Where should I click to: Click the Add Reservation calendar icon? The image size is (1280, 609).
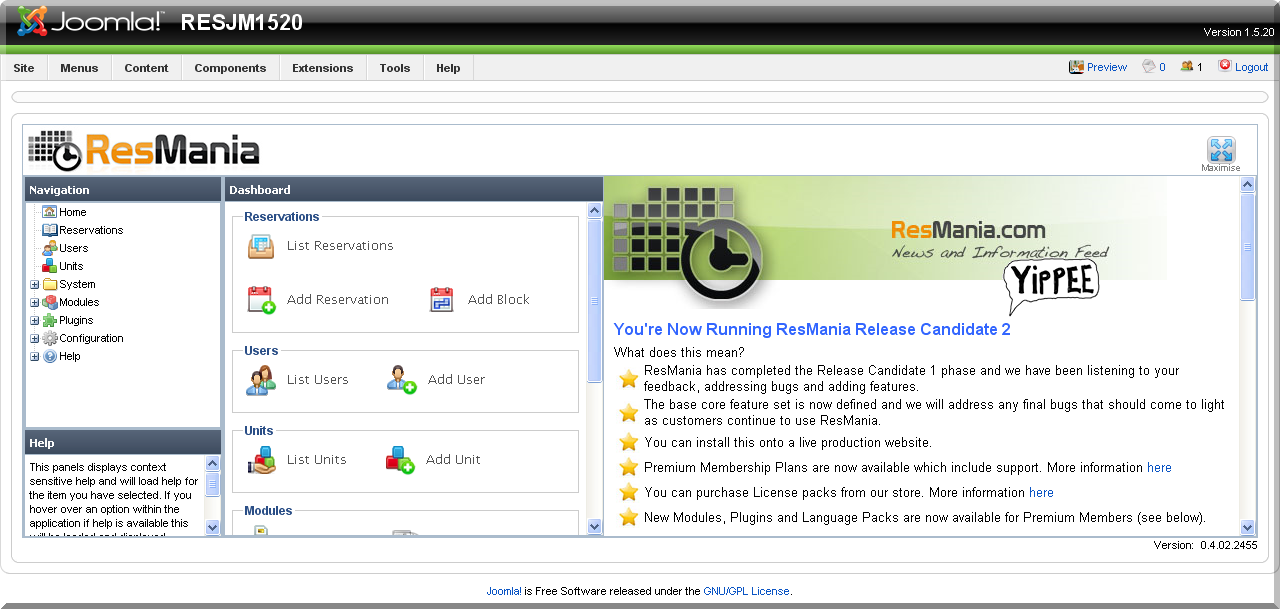pyautogui.click(x=261, y=300)
